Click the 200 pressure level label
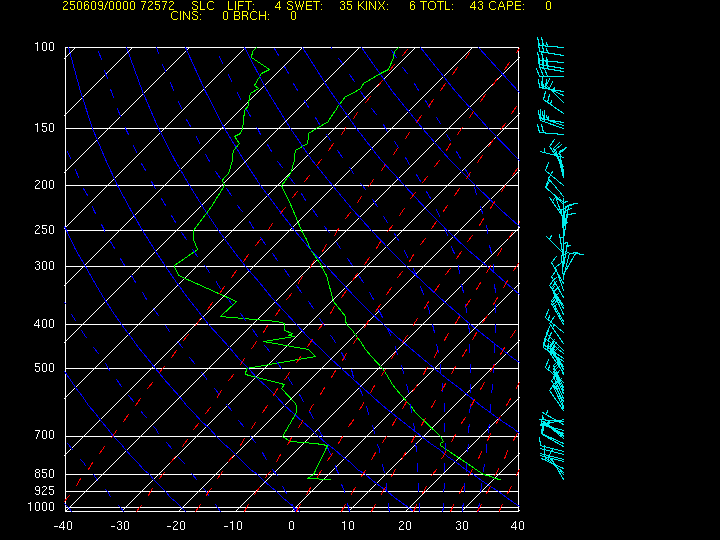This screenshot has height=540, width=720. pos(45,185)
